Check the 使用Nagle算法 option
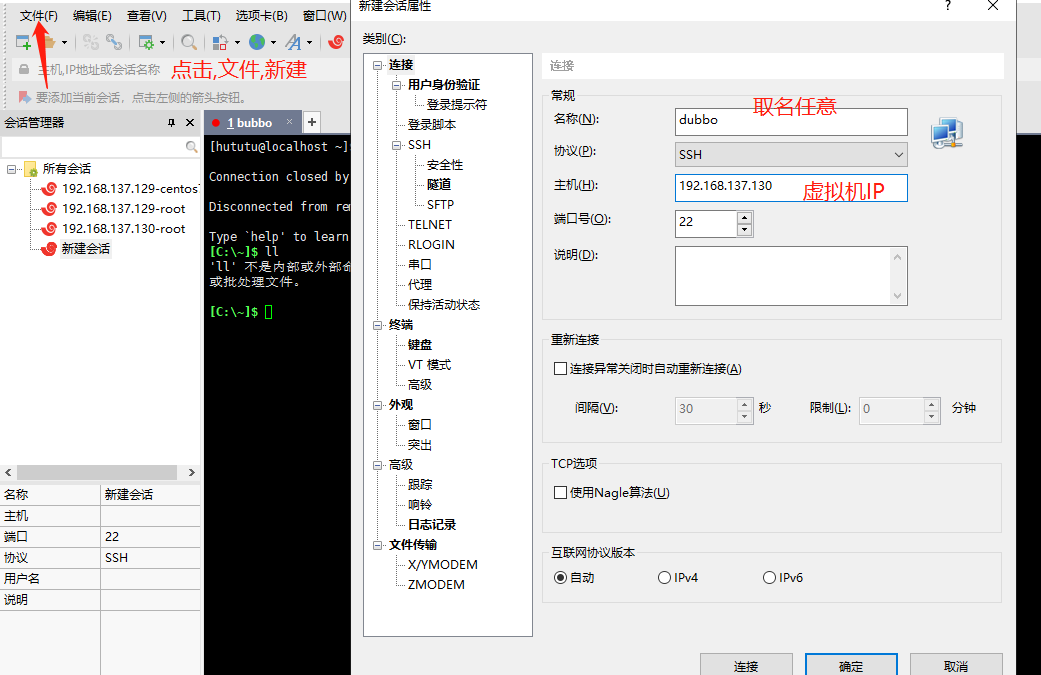The width and height of the screenshot is (1041, 675). pos(558,491)
